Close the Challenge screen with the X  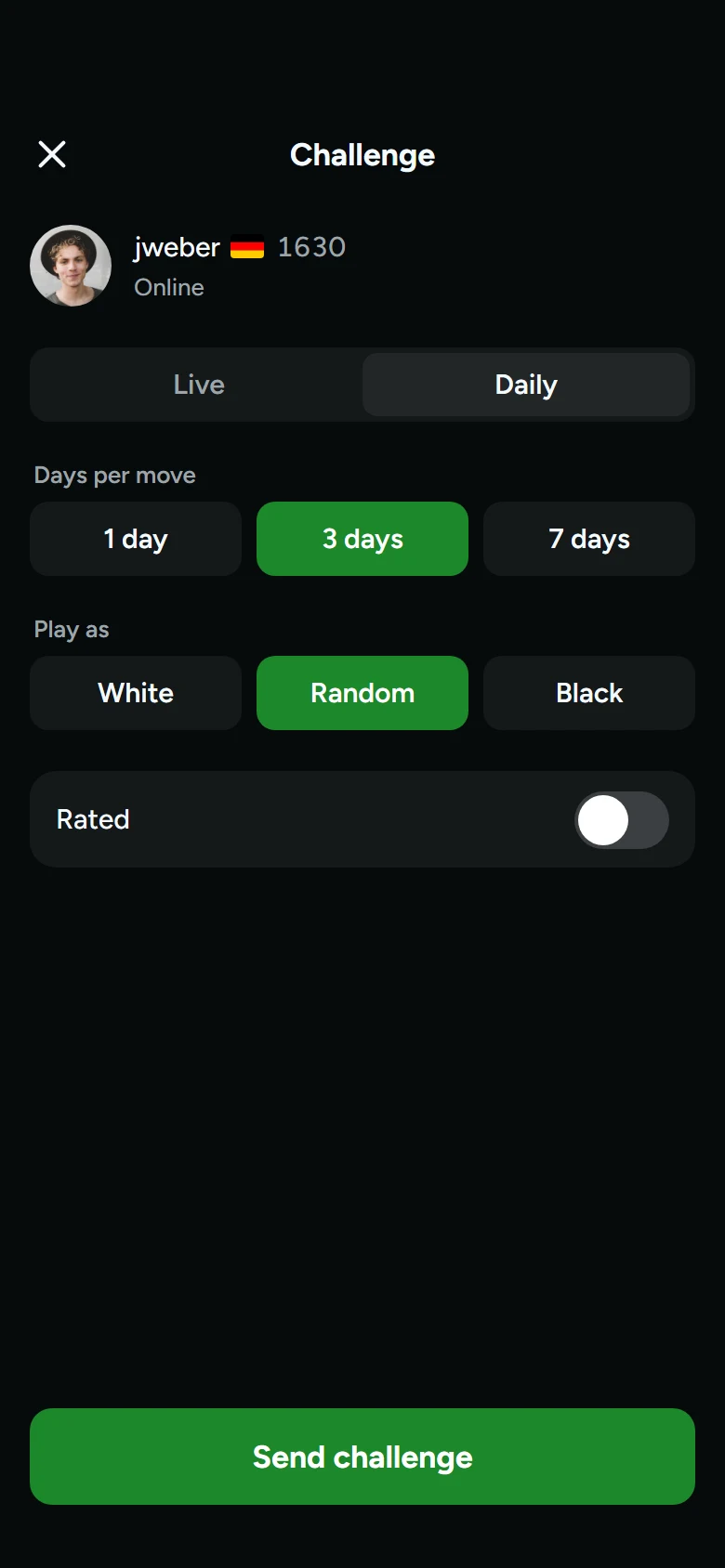52,154
